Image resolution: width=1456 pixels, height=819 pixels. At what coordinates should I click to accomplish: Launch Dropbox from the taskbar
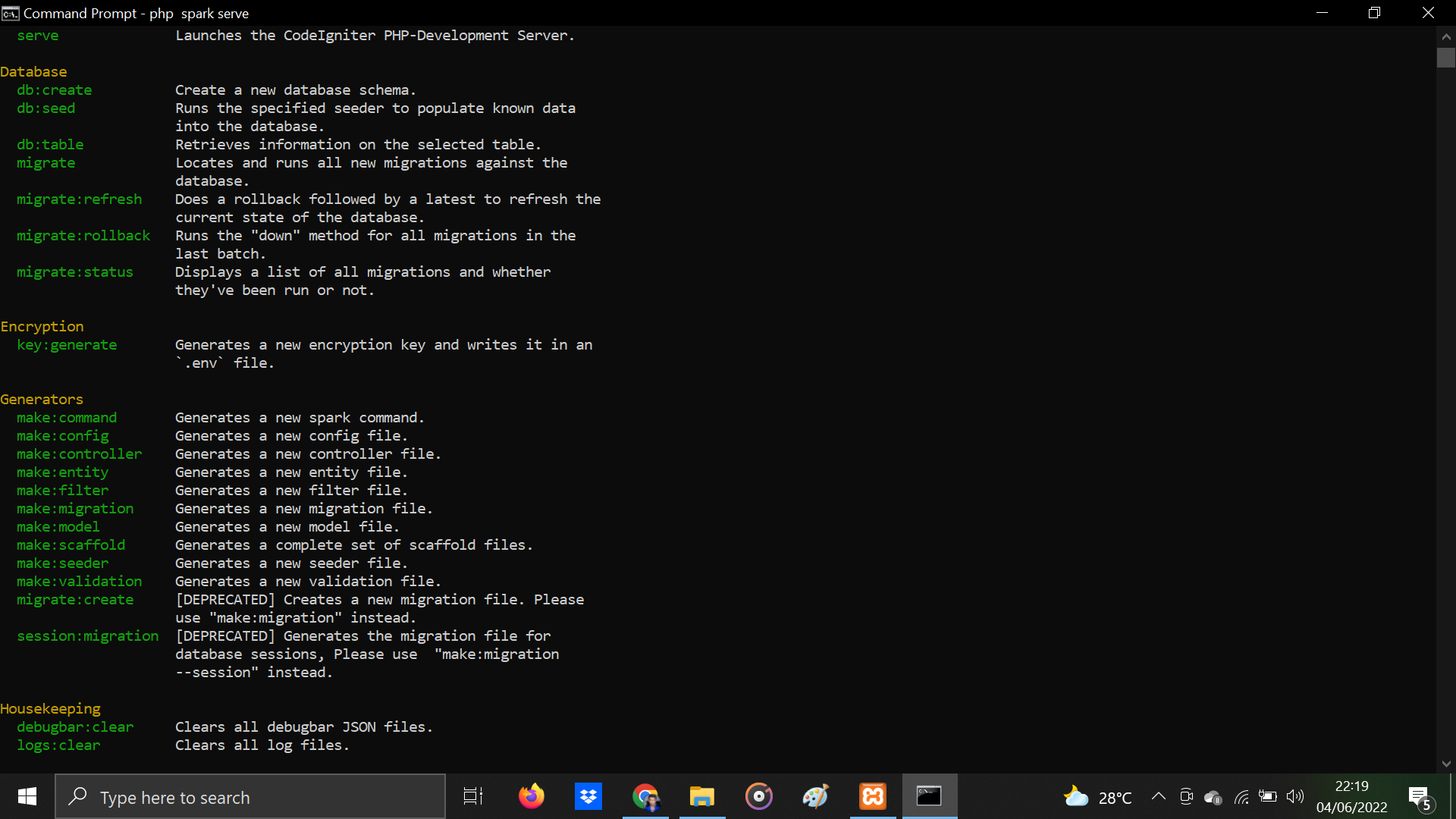click(588, 796)
